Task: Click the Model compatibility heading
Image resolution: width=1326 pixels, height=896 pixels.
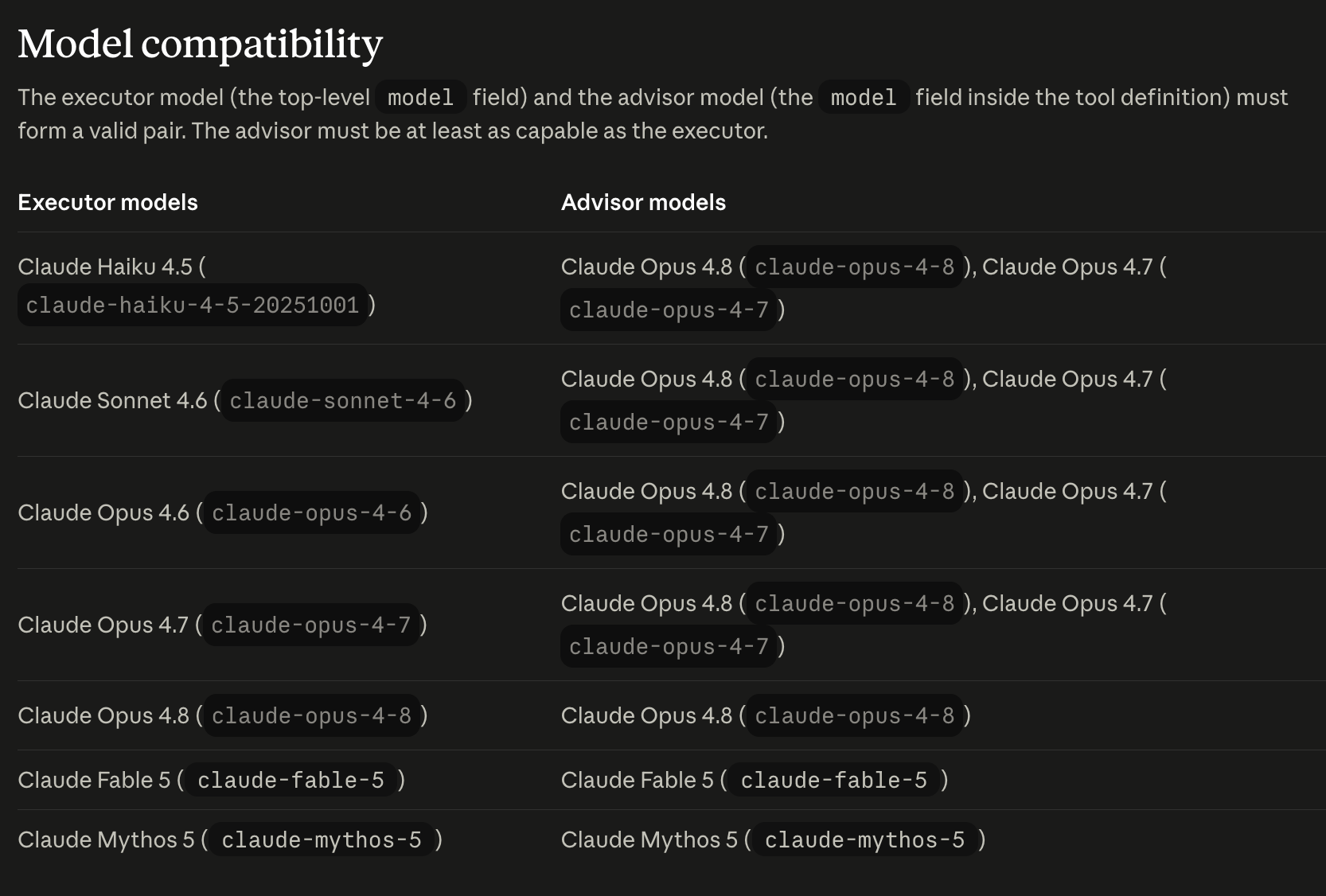Action: click(x=200, y=44)
